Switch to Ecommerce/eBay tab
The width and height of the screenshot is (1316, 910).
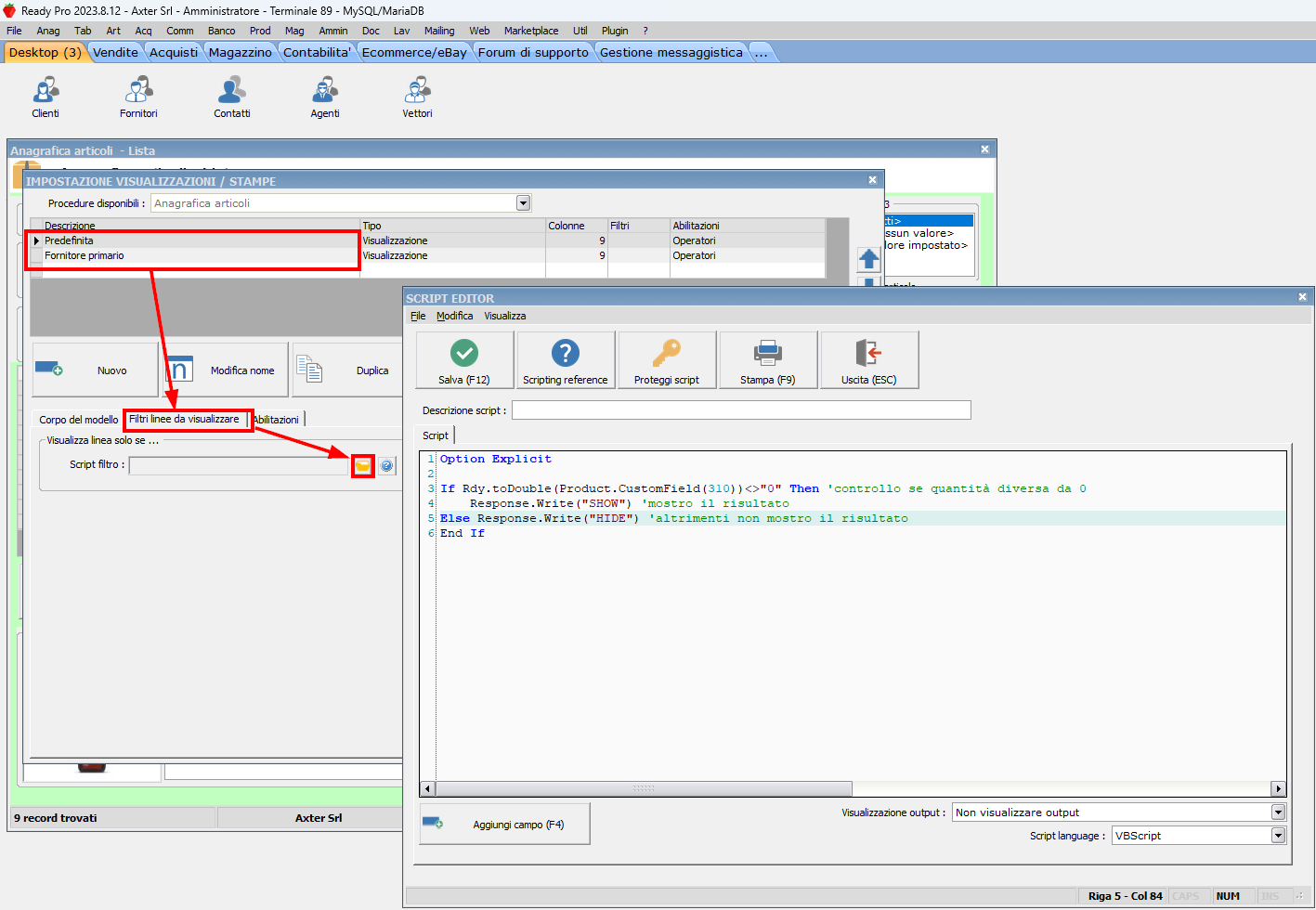click(x=414, y=52)
